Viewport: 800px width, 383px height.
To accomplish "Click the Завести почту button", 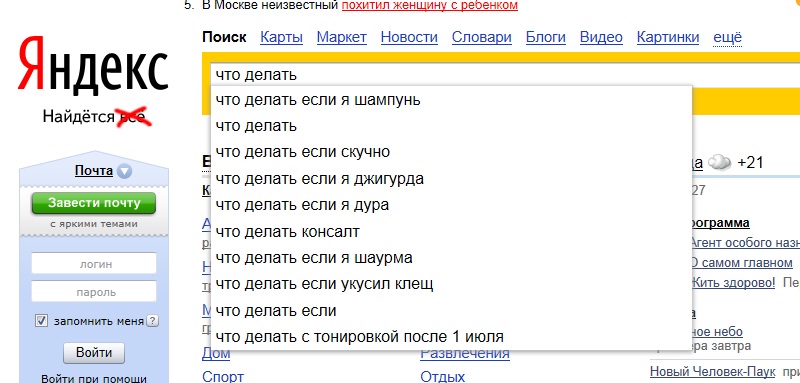I will (x=93, y=203).
